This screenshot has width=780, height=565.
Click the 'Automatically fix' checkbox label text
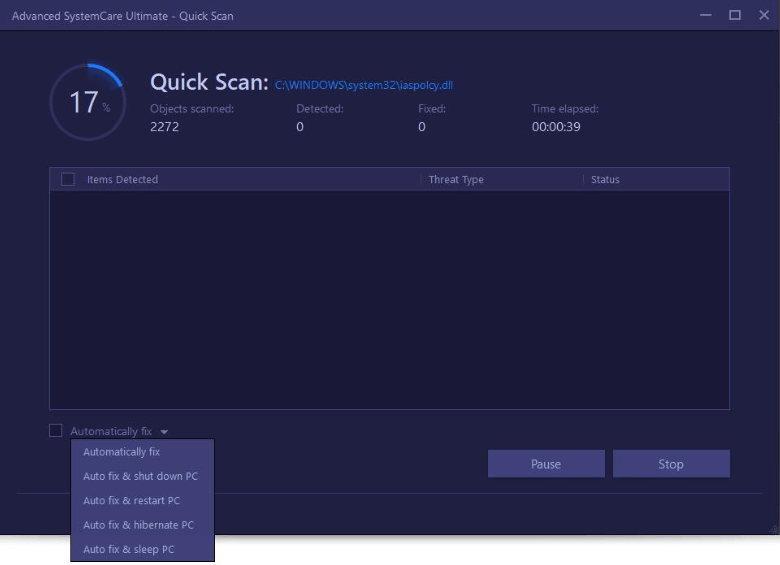point(111,431)
